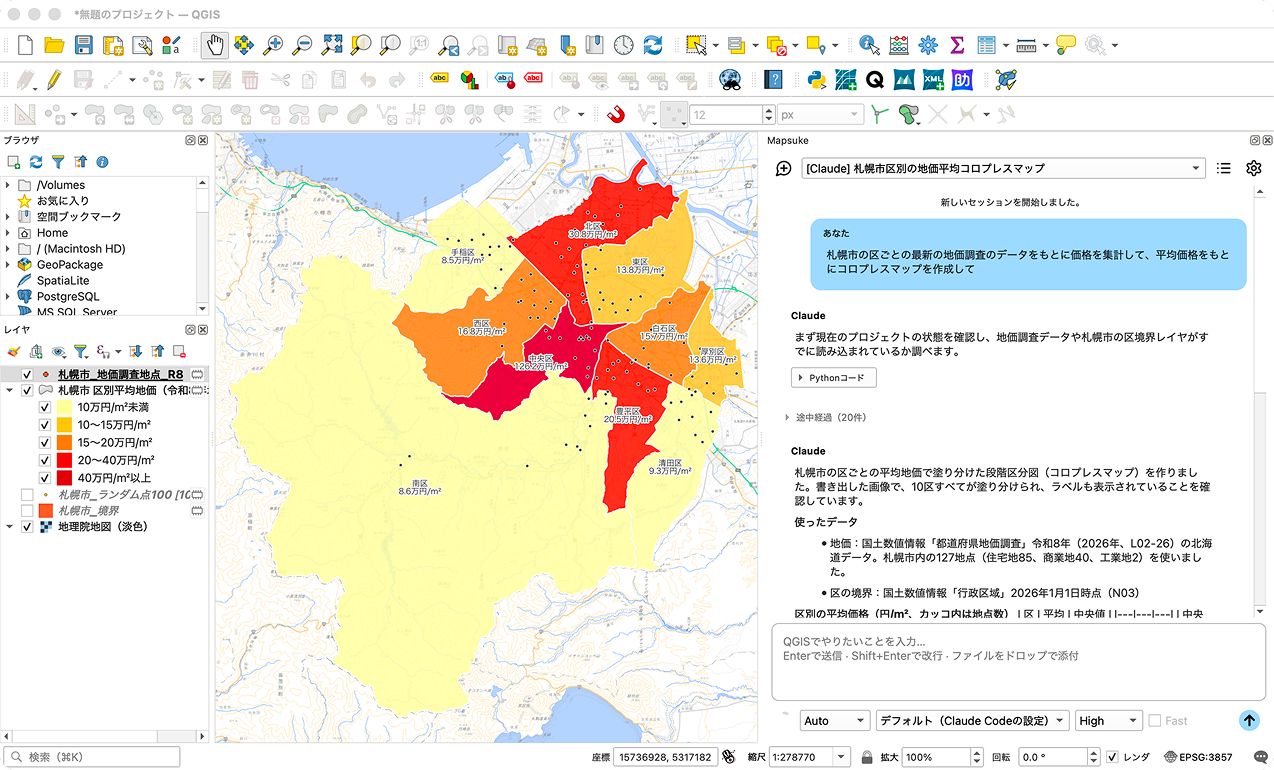Select the Pan Map hand tool

[x=215, y=45]
